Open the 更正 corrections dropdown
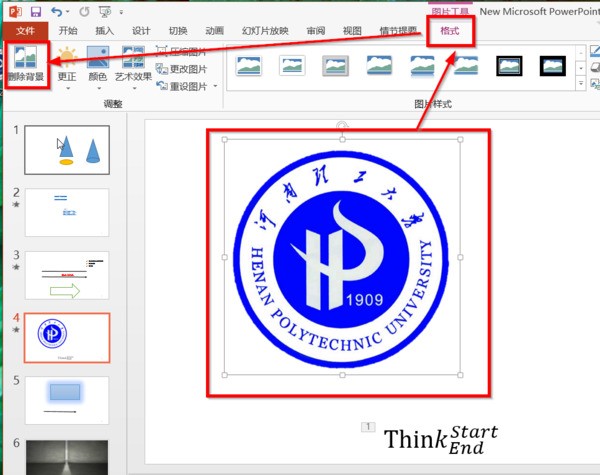600x475 pixels. (x=66, y=65)
